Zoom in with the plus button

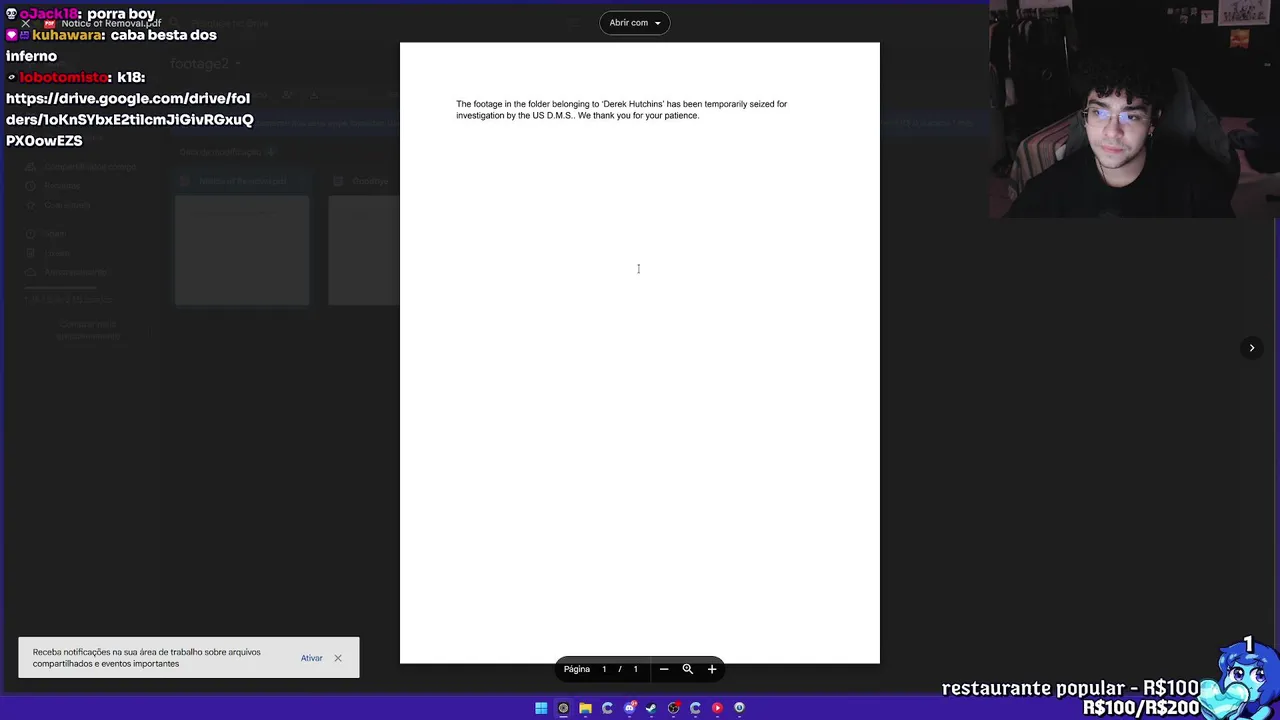point(712,669)
